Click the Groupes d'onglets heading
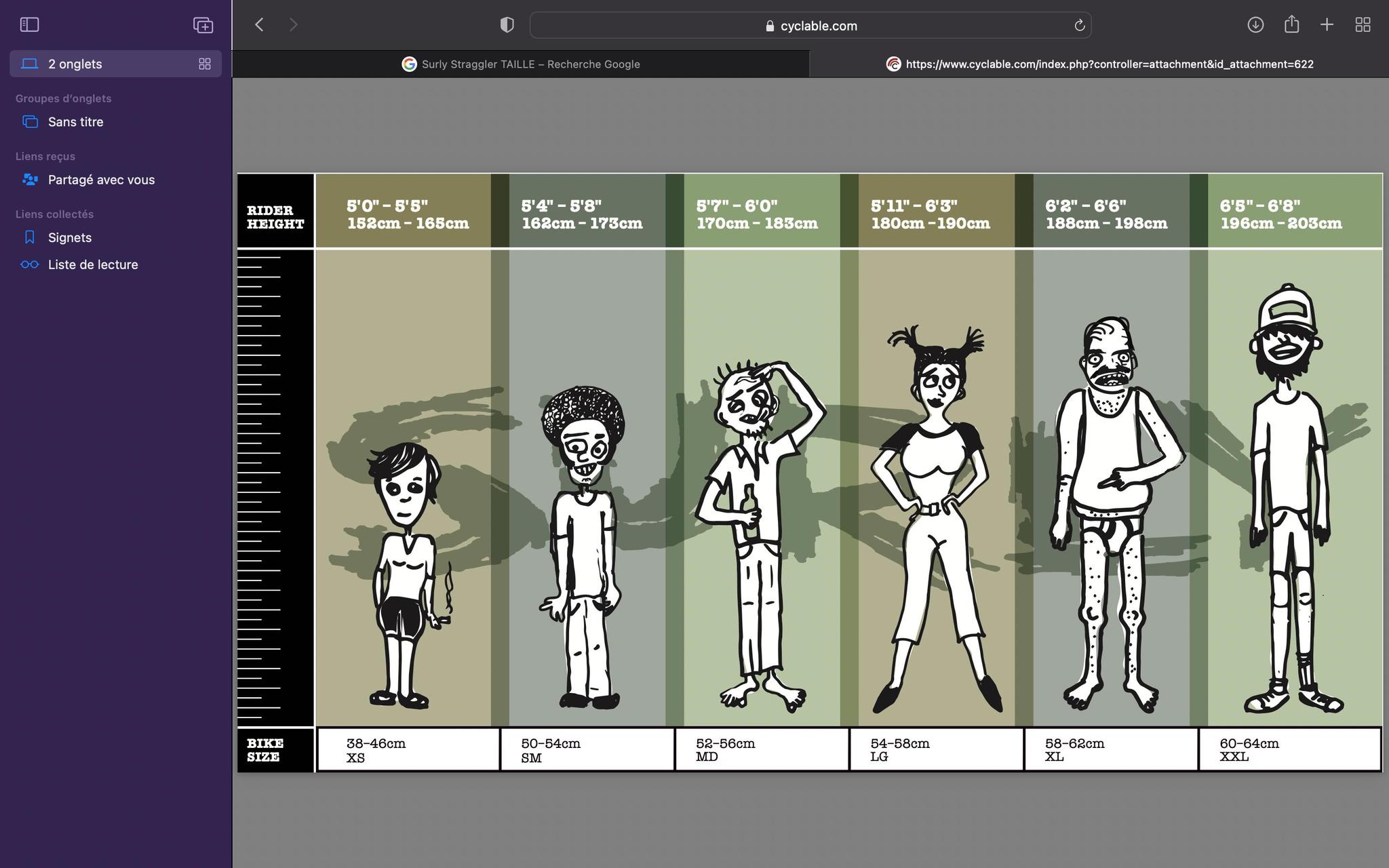The height and width of the screenshot is (868, 1389). pyautogui.click(x=64, y=98)
